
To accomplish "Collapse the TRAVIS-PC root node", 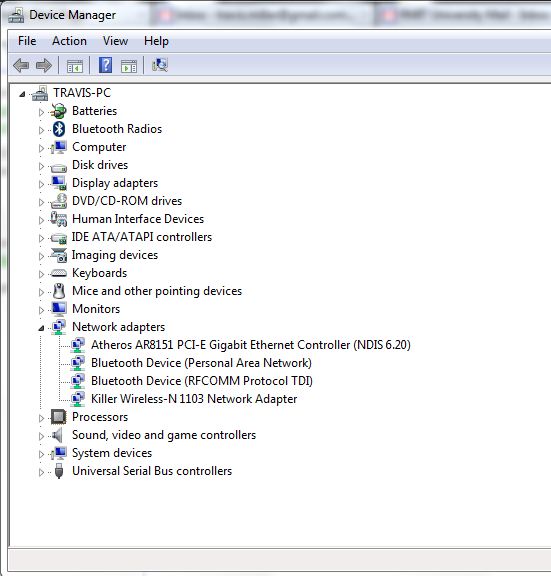I will point(22,94).
